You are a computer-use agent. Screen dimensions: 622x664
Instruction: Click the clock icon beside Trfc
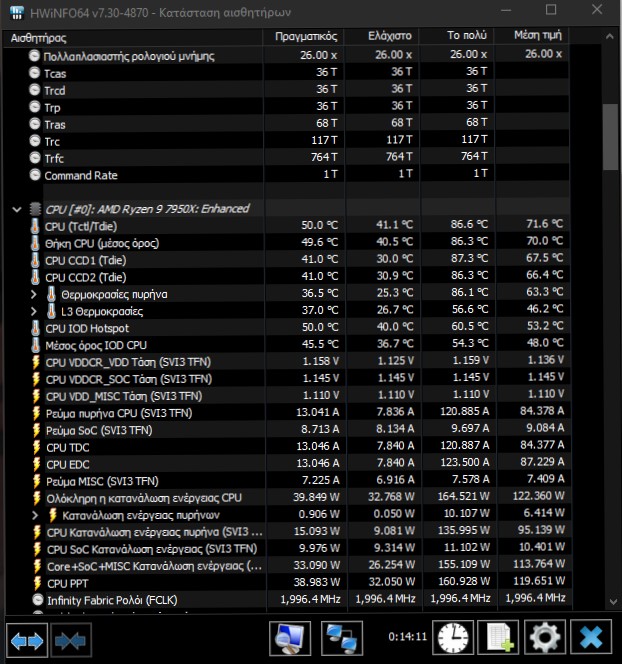35,158
